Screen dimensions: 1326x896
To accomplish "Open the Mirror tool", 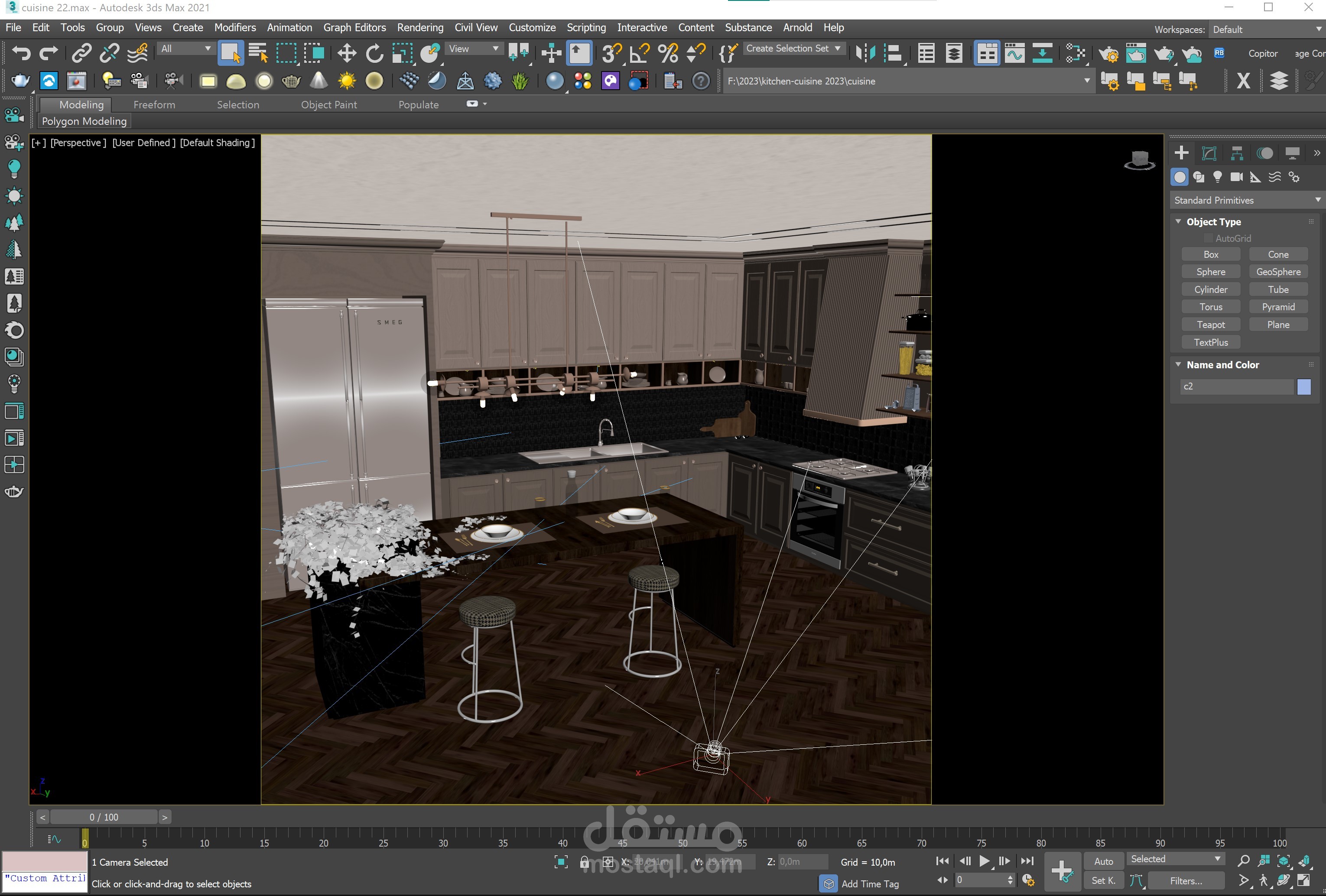I will (x=865, y=53).
